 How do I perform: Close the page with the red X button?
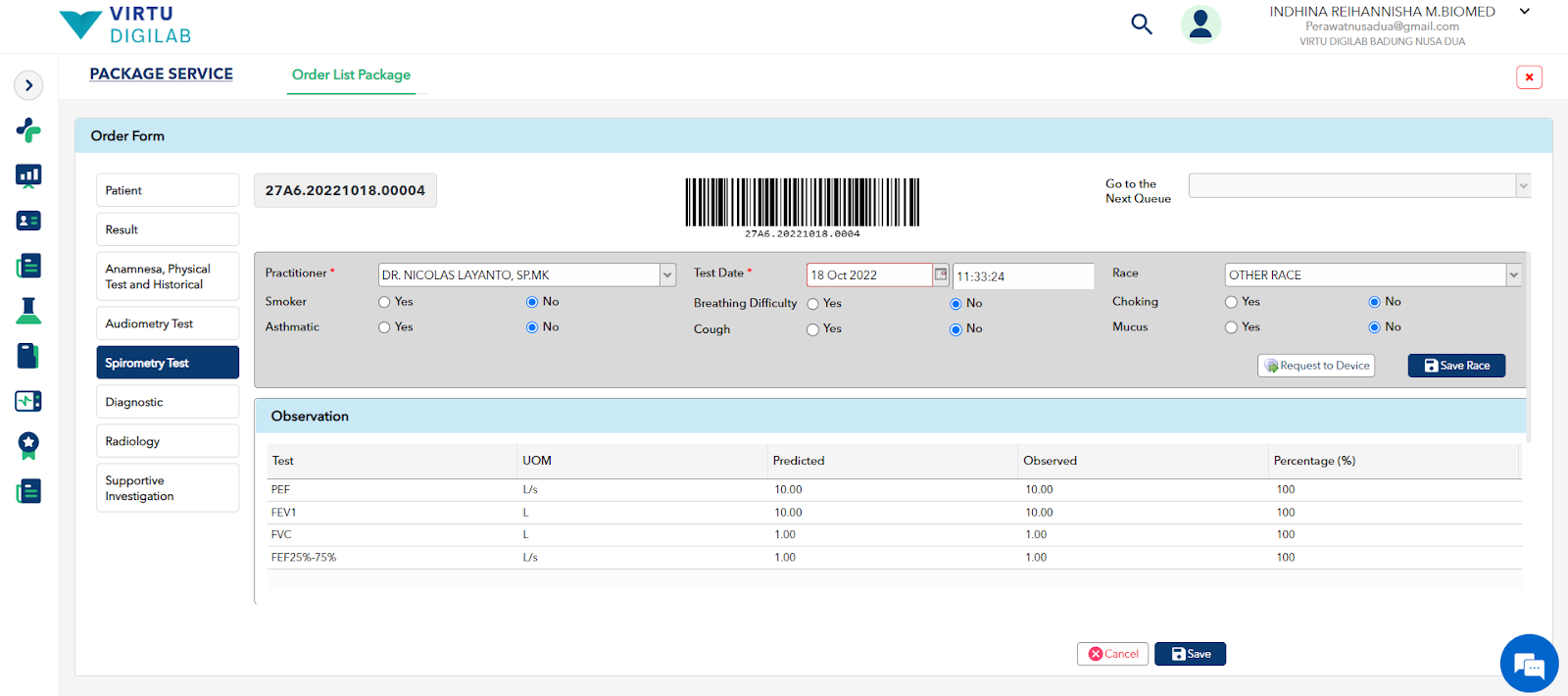click(x=1529, y=77)
